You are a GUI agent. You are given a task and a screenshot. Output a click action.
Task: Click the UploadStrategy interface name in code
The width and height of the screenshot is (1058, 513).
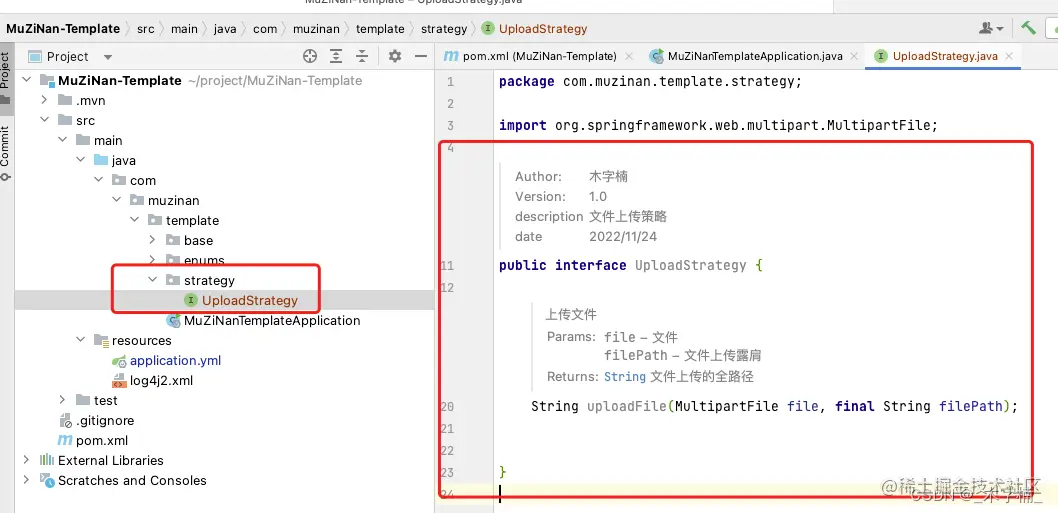[691, 265]
